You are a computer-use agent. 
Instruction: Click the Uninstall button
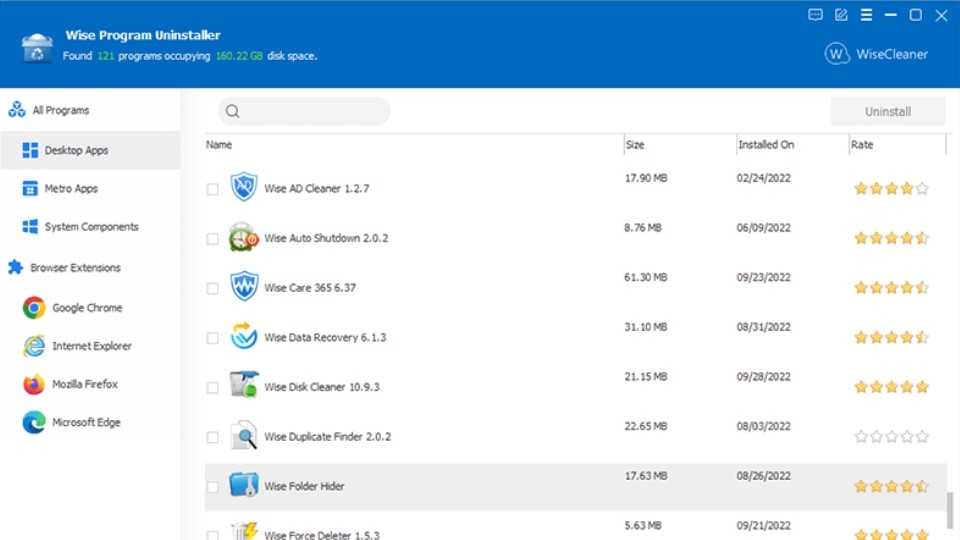(888, 111)
